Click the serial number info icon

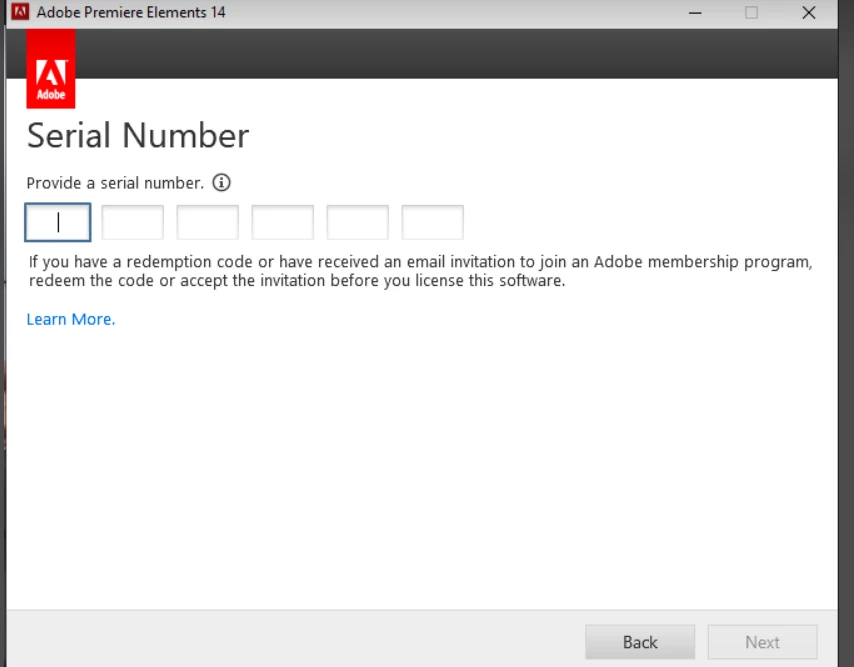(x=221, y=182)
